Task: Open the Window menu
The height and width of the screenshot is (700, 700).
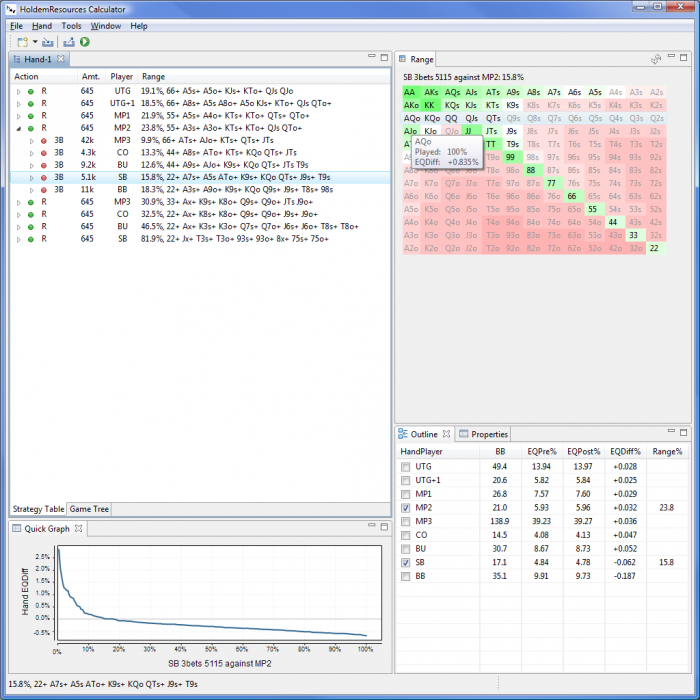Action: tap(106, 26)
